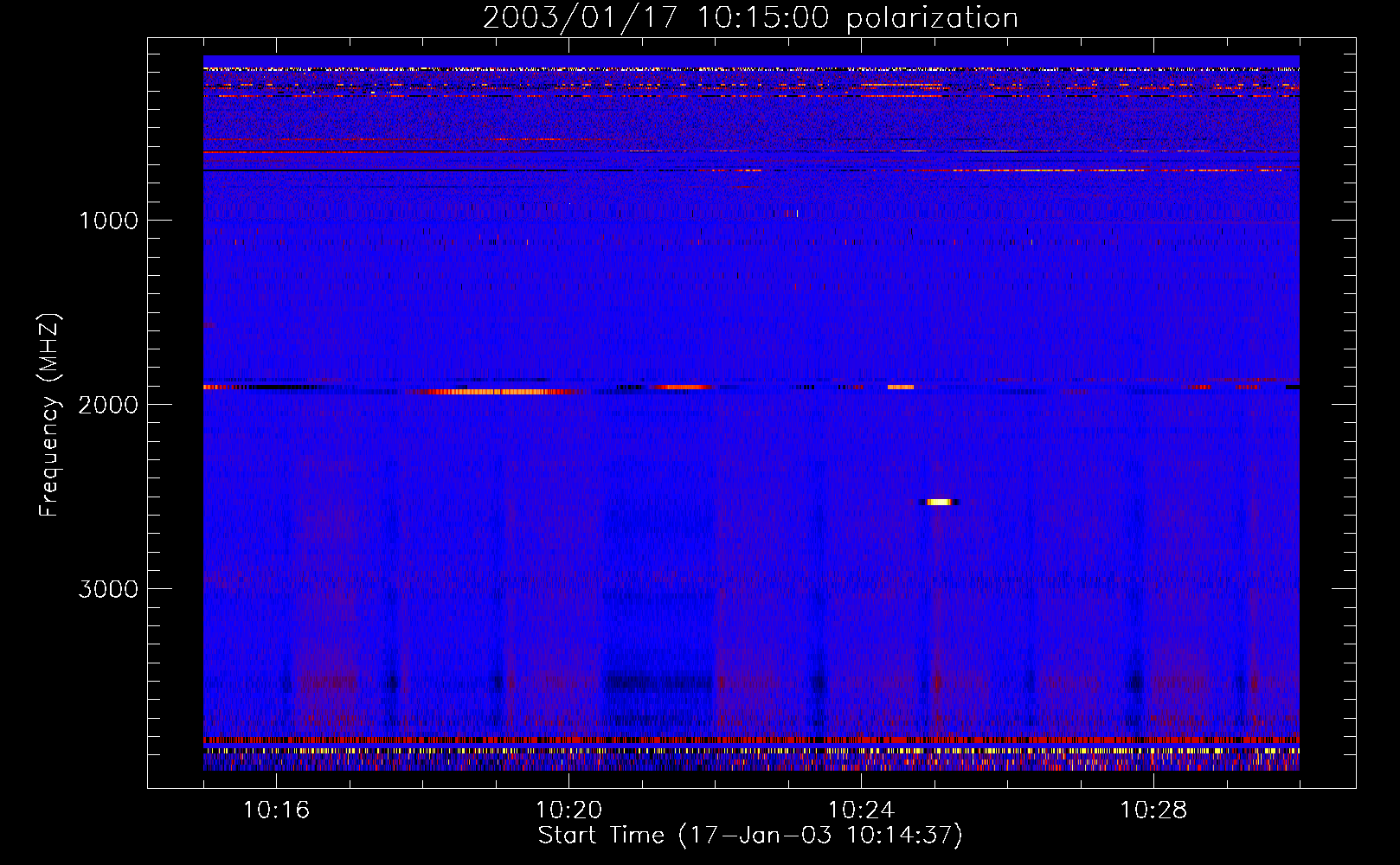Click the bright yellow-white burst near 2500 MHz

[940, 502]
